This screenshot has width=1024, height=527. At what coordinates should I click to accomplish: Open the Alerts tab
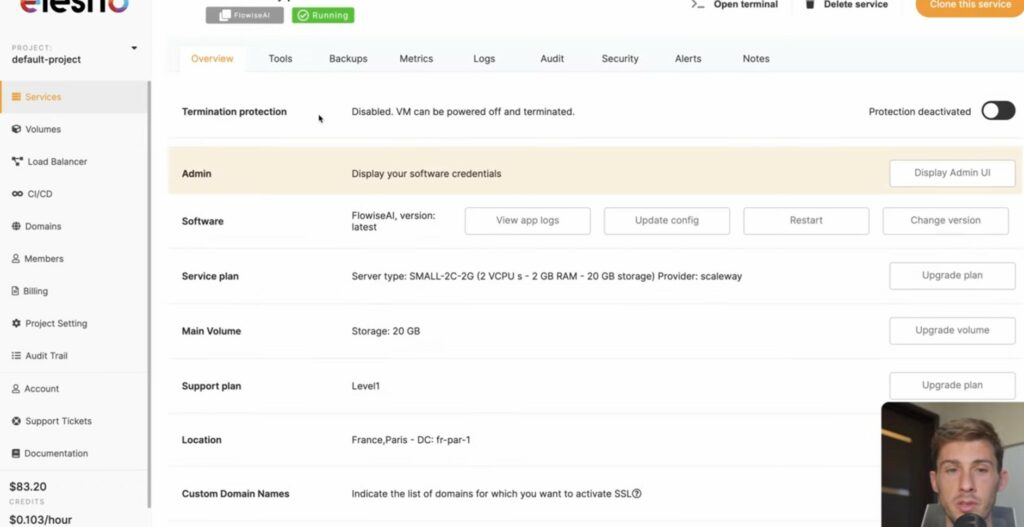click(x=688, y=59)
